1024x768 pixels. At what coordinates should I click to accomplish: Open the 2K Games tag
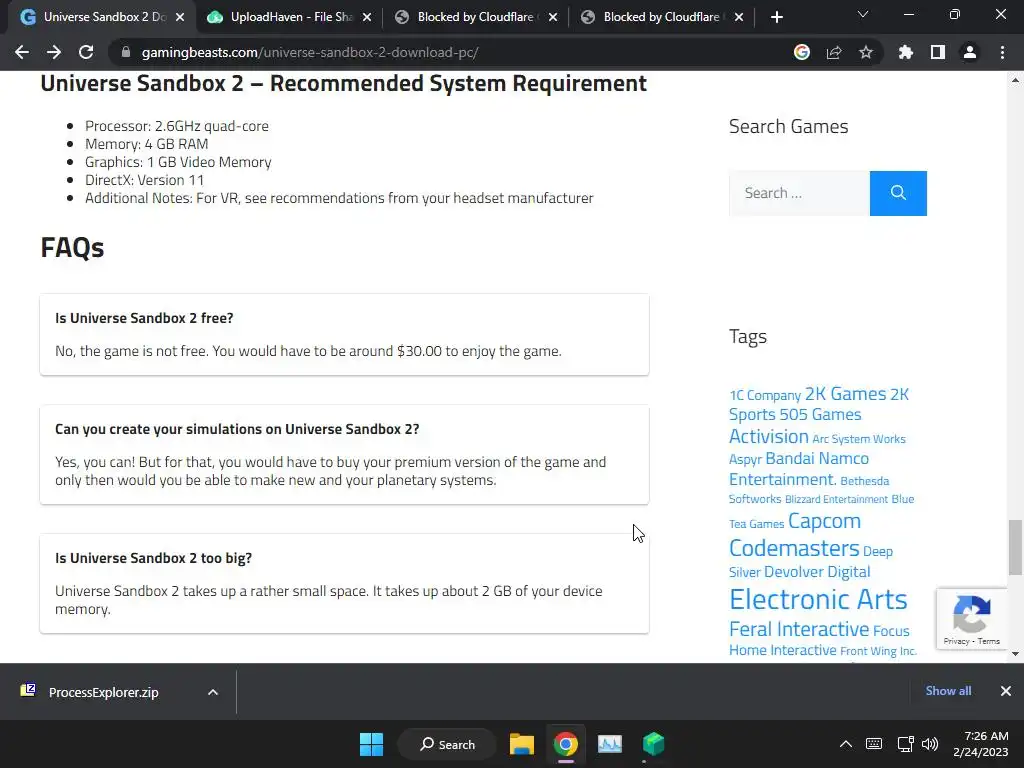click(845, 394)
